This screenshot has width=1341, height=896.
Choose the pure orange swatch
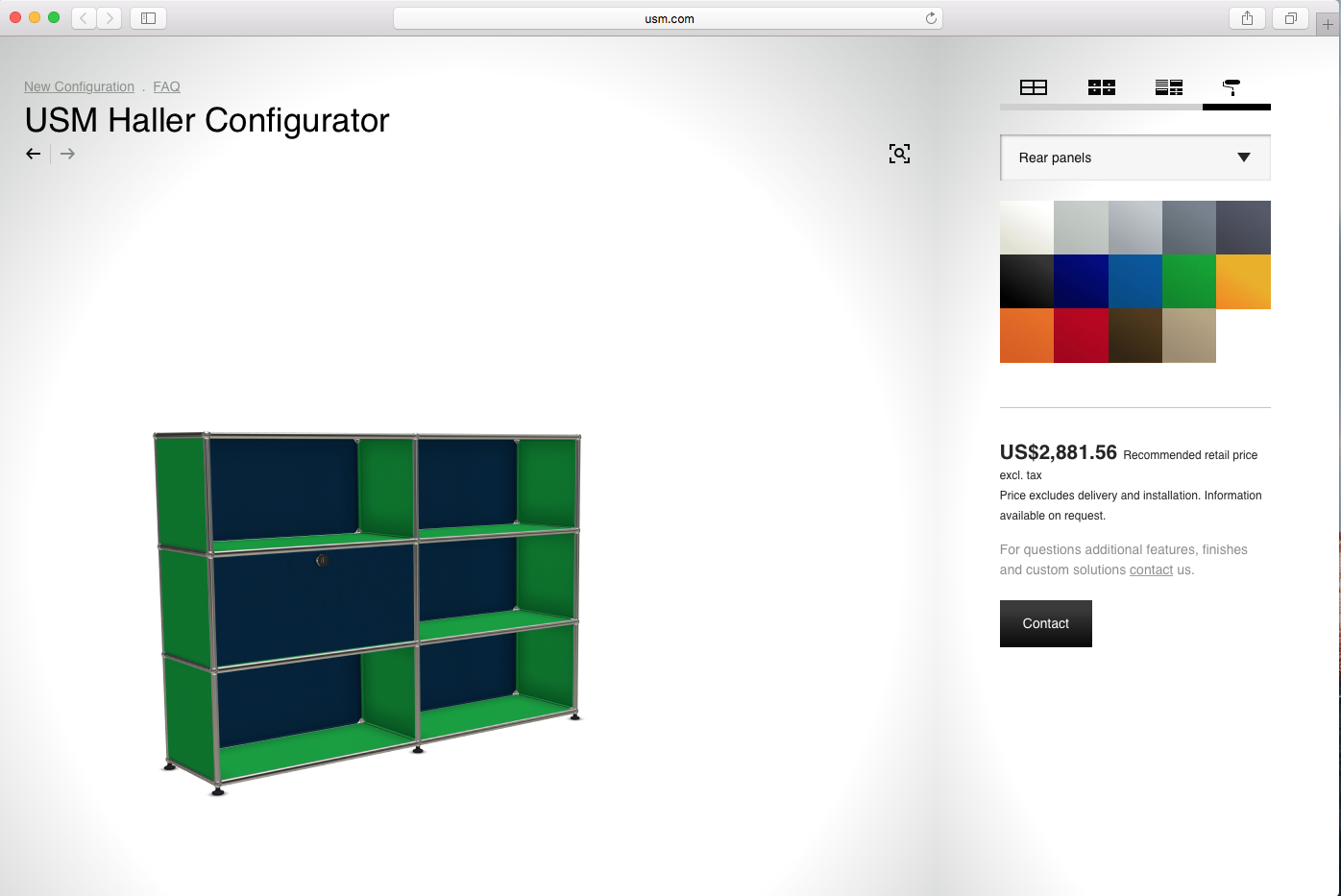coord(1027,335)
